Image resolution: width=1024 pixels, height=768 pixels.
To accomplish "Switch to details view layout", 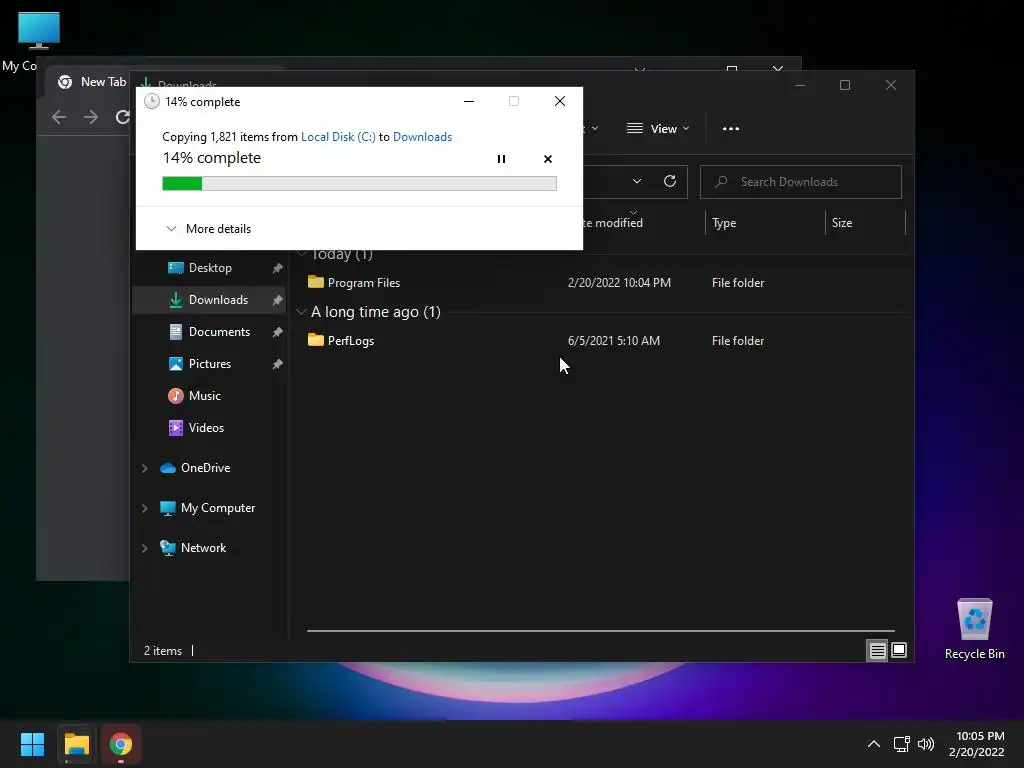I will 877,650.
